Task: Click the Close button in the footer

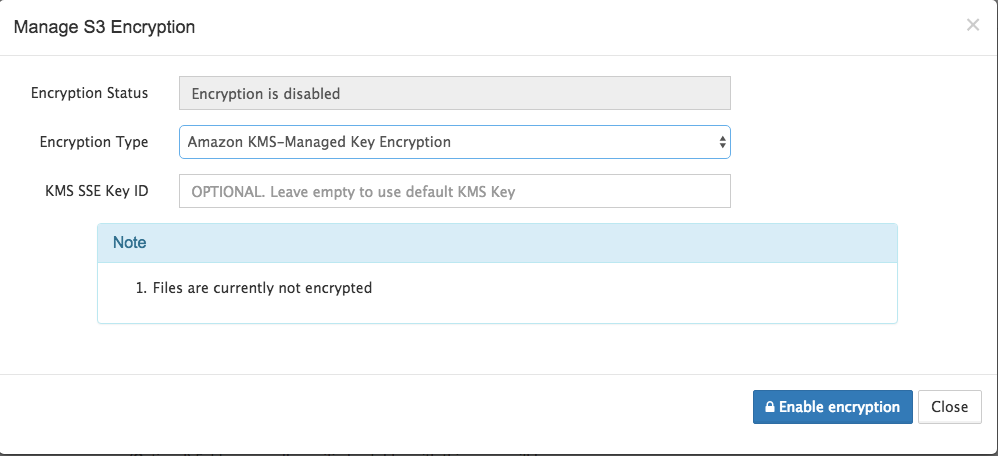Action: coord(950,407)
